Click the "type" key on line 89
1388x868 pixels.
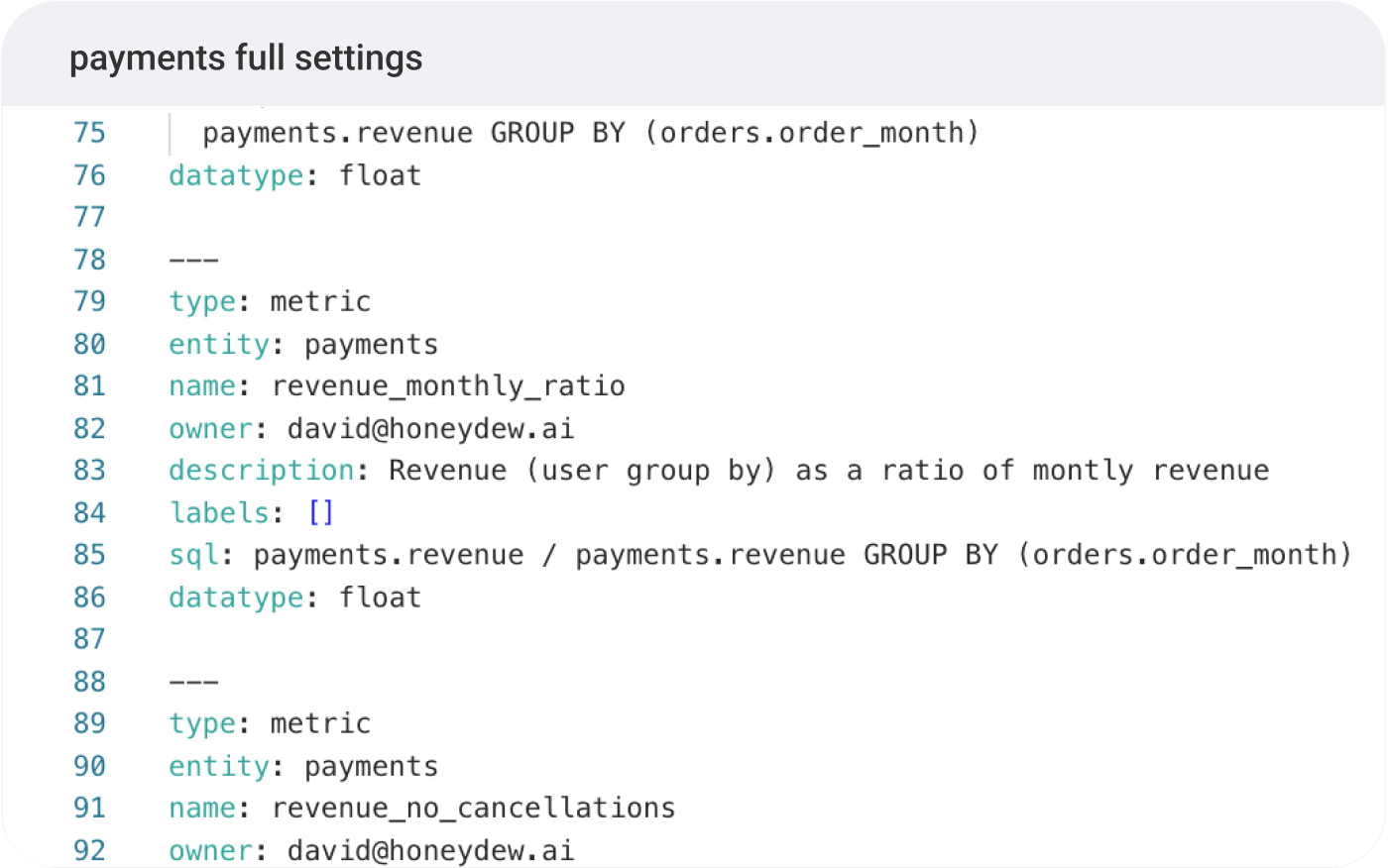point(202,723)
